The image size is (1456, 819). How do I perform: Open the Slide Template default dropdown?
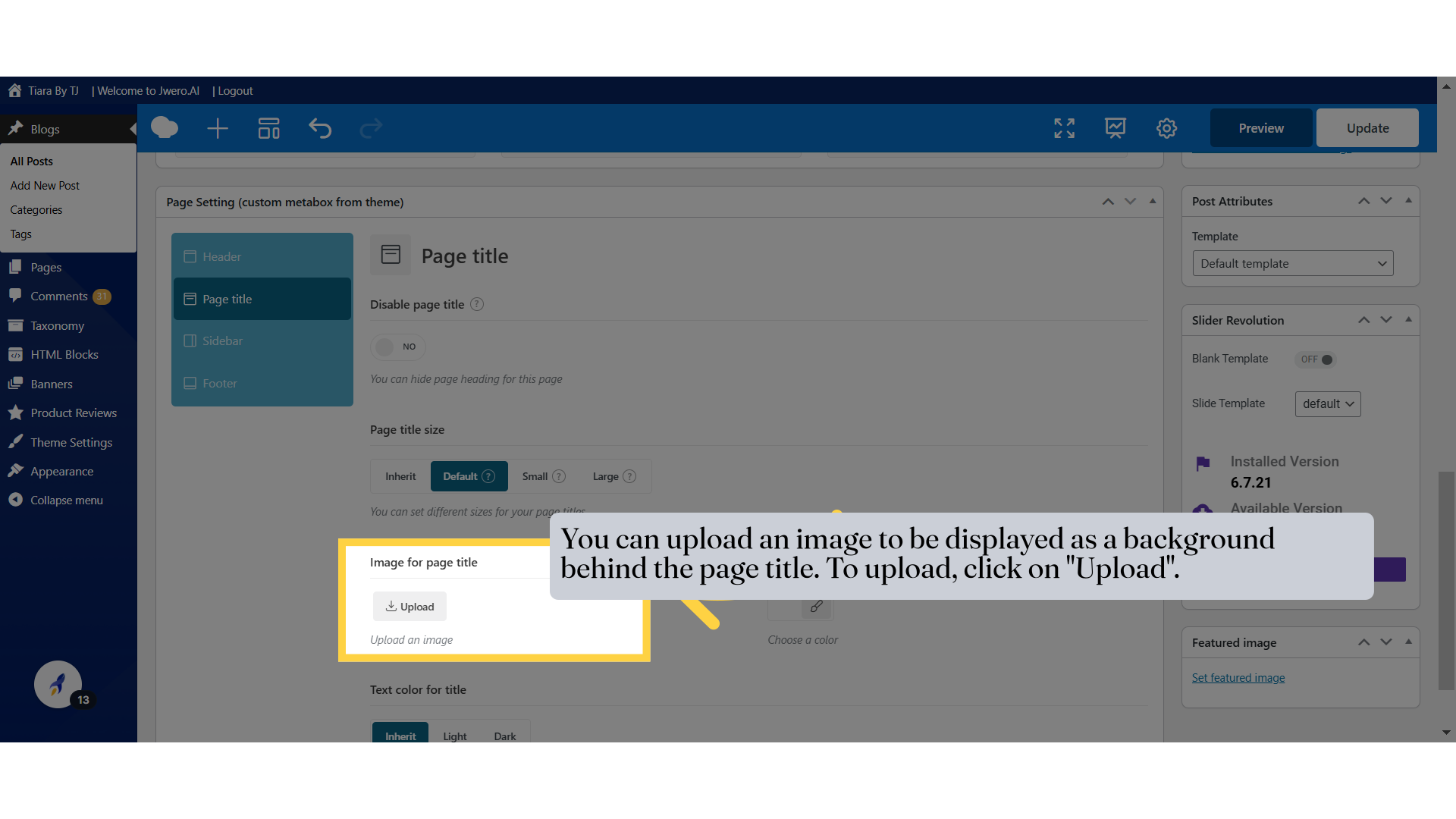(x=1327, y=403)
